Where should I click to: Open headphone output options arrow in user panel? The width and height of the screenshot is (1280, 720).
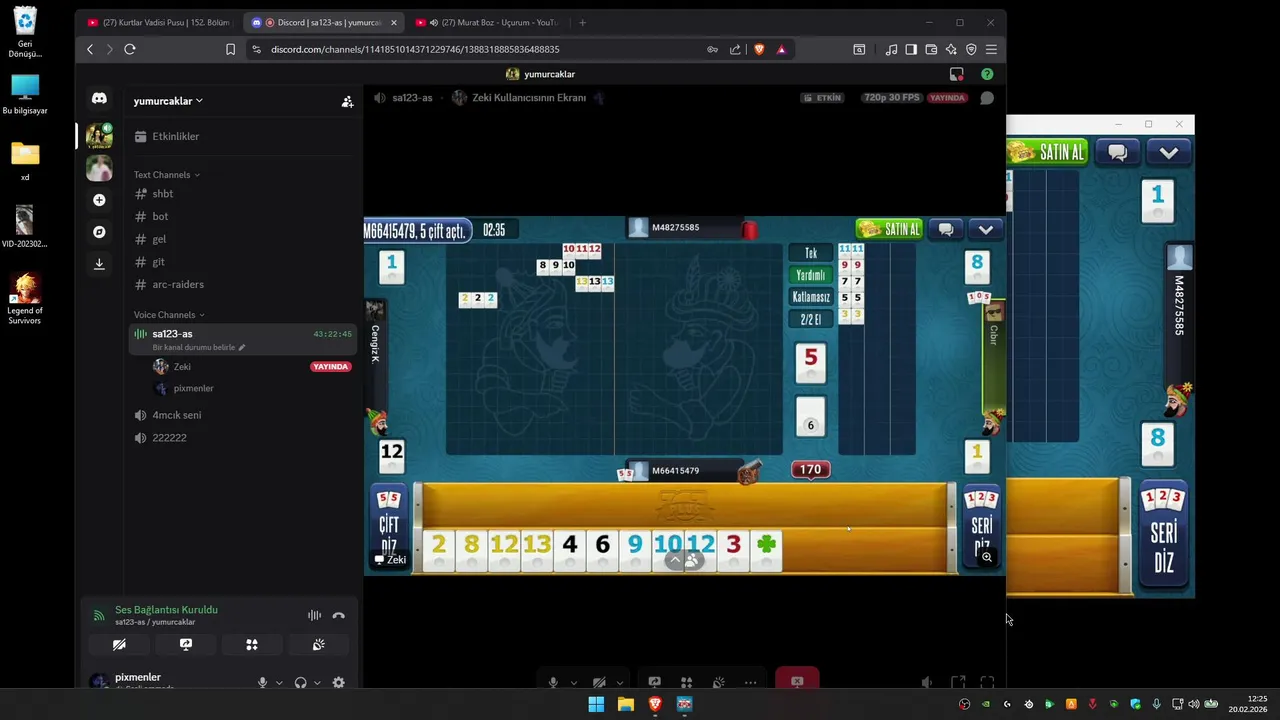(x=317, y=683)
